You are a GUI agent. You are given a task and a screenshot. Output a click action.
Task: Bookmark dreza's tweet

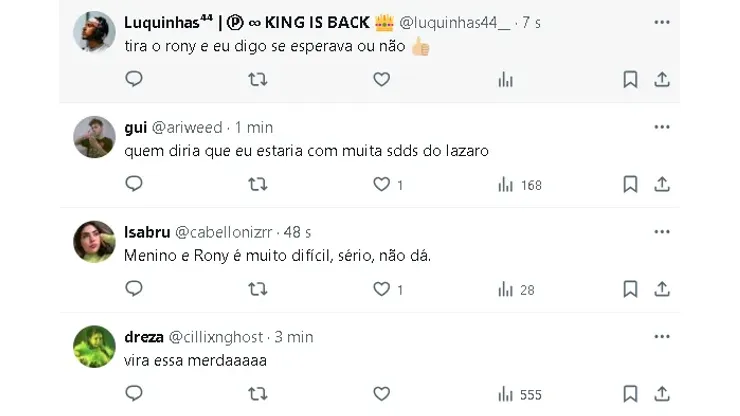pos(630,394)
